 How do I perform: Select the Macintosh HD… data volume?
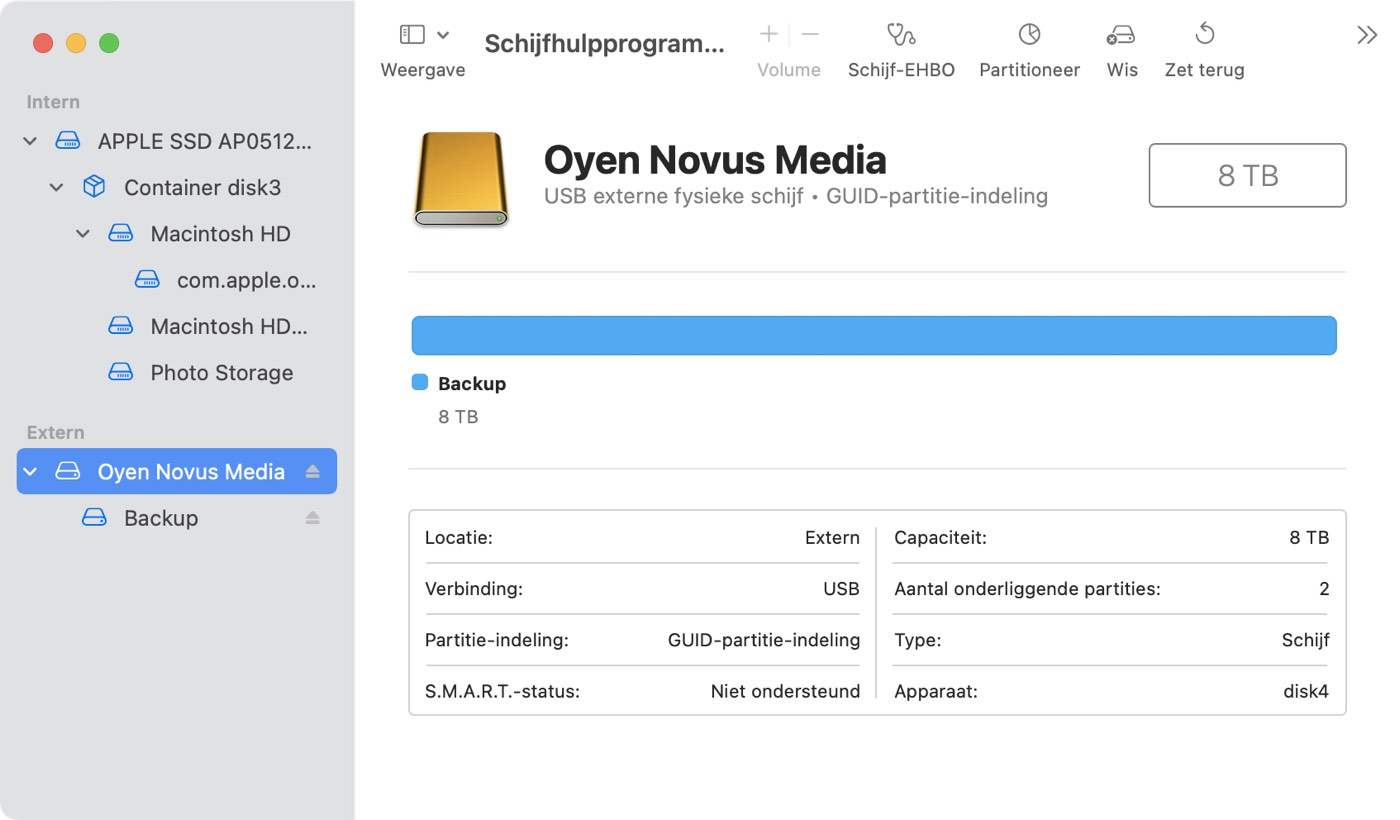pos(229,327)
